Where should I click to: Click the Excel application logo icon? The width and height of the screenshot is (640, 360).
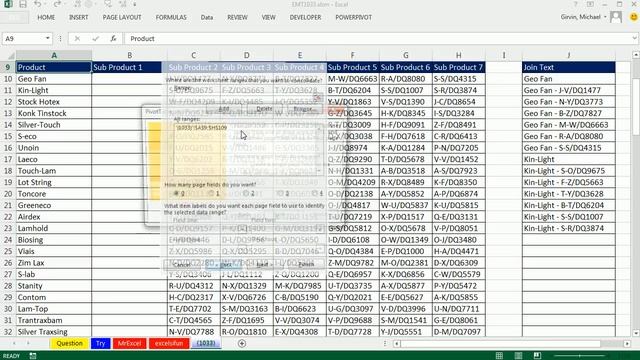coord(8,4)
